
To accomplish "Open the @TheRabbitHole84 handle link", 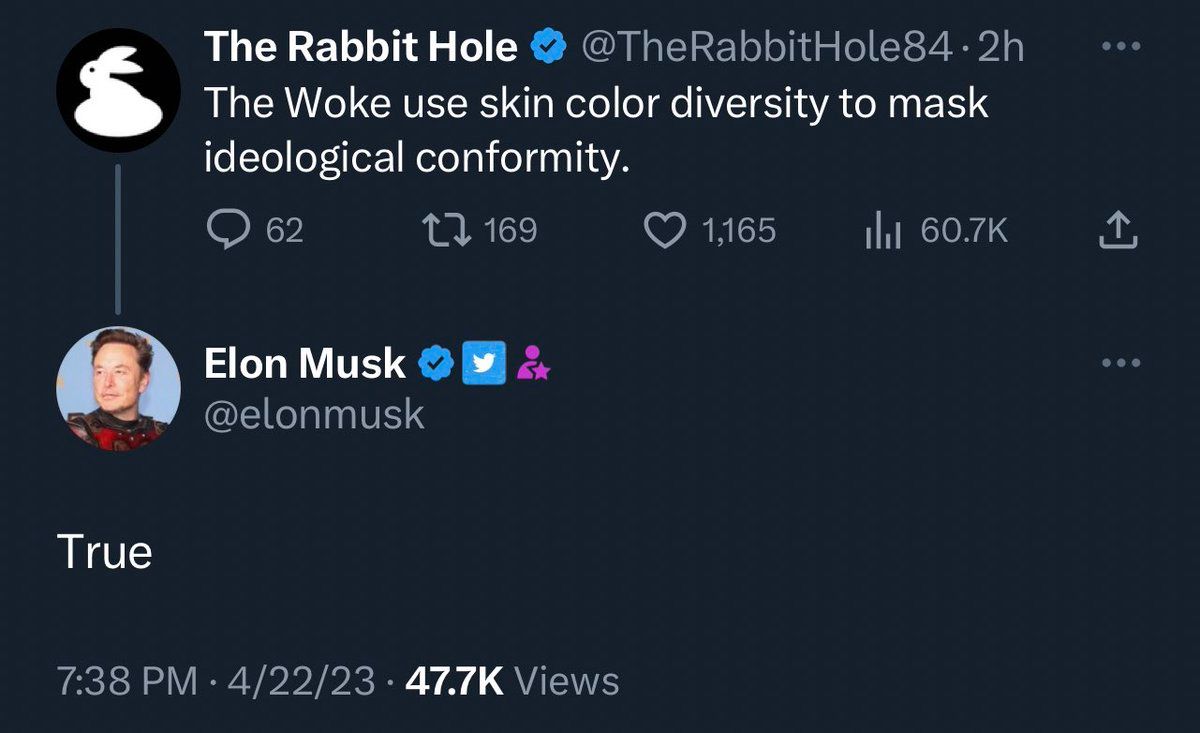I will pyautogui.click(x=766, y=47).
